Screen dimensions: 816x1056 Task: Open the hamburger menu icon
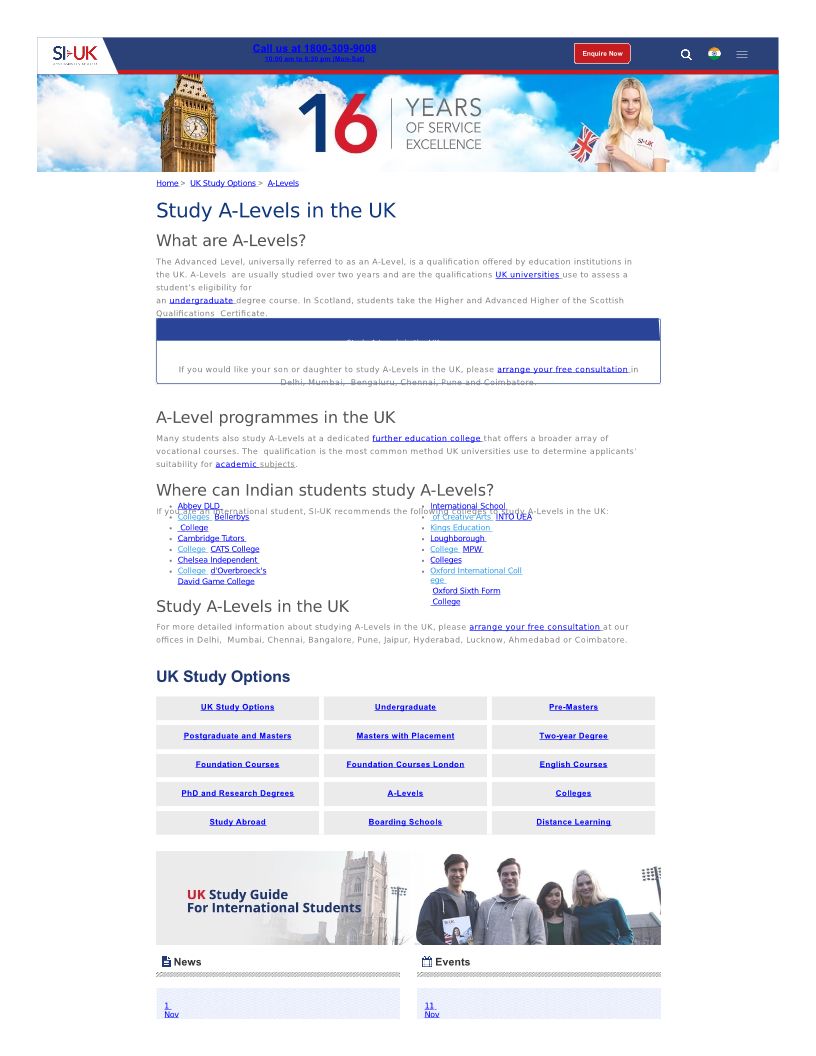coord(742,54)
